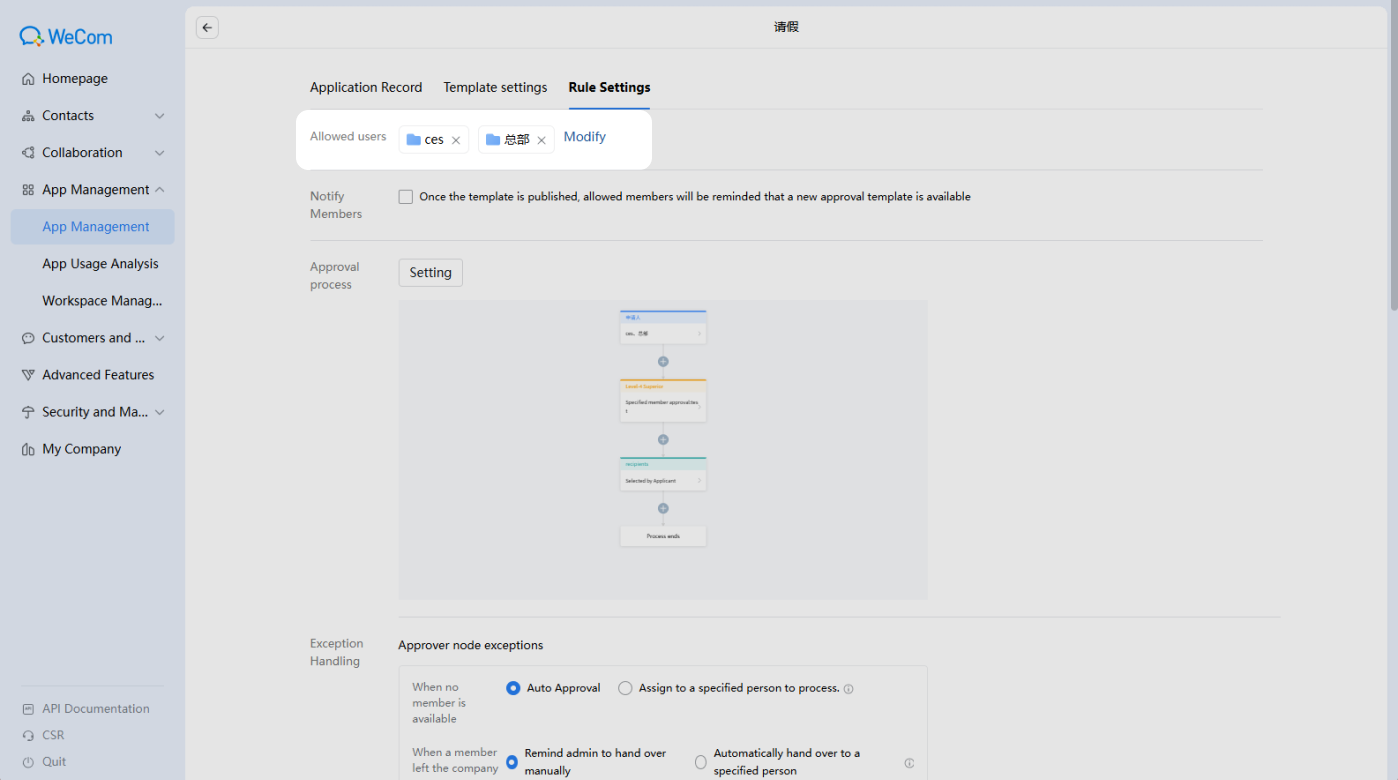Remove the 总部 department tag
The image size is (1398, 780).
coord(541,140)
